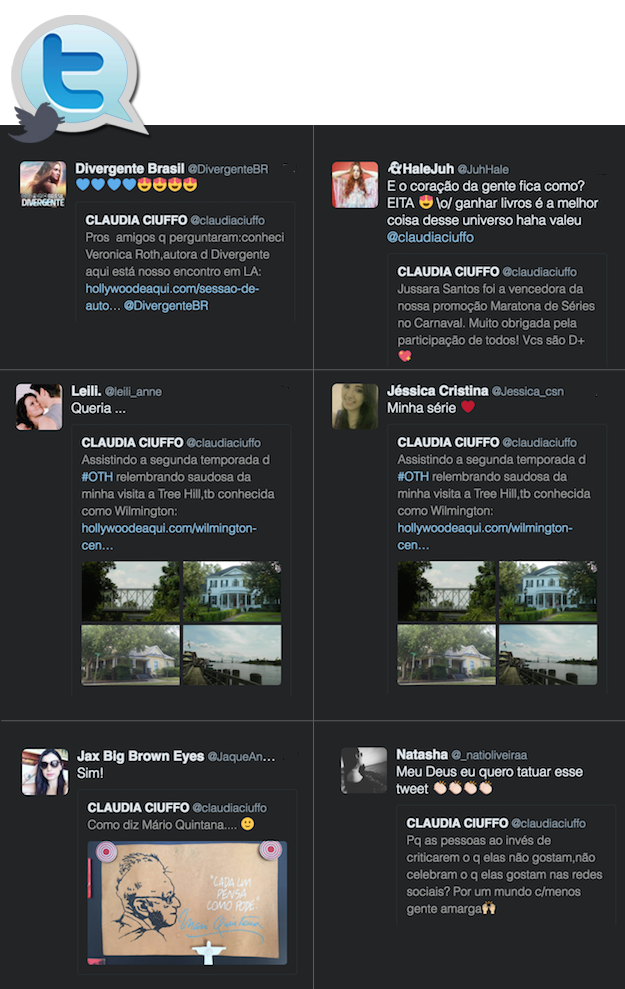Click Jax Big Brown Eyes avatar

[x=45, y=772]
